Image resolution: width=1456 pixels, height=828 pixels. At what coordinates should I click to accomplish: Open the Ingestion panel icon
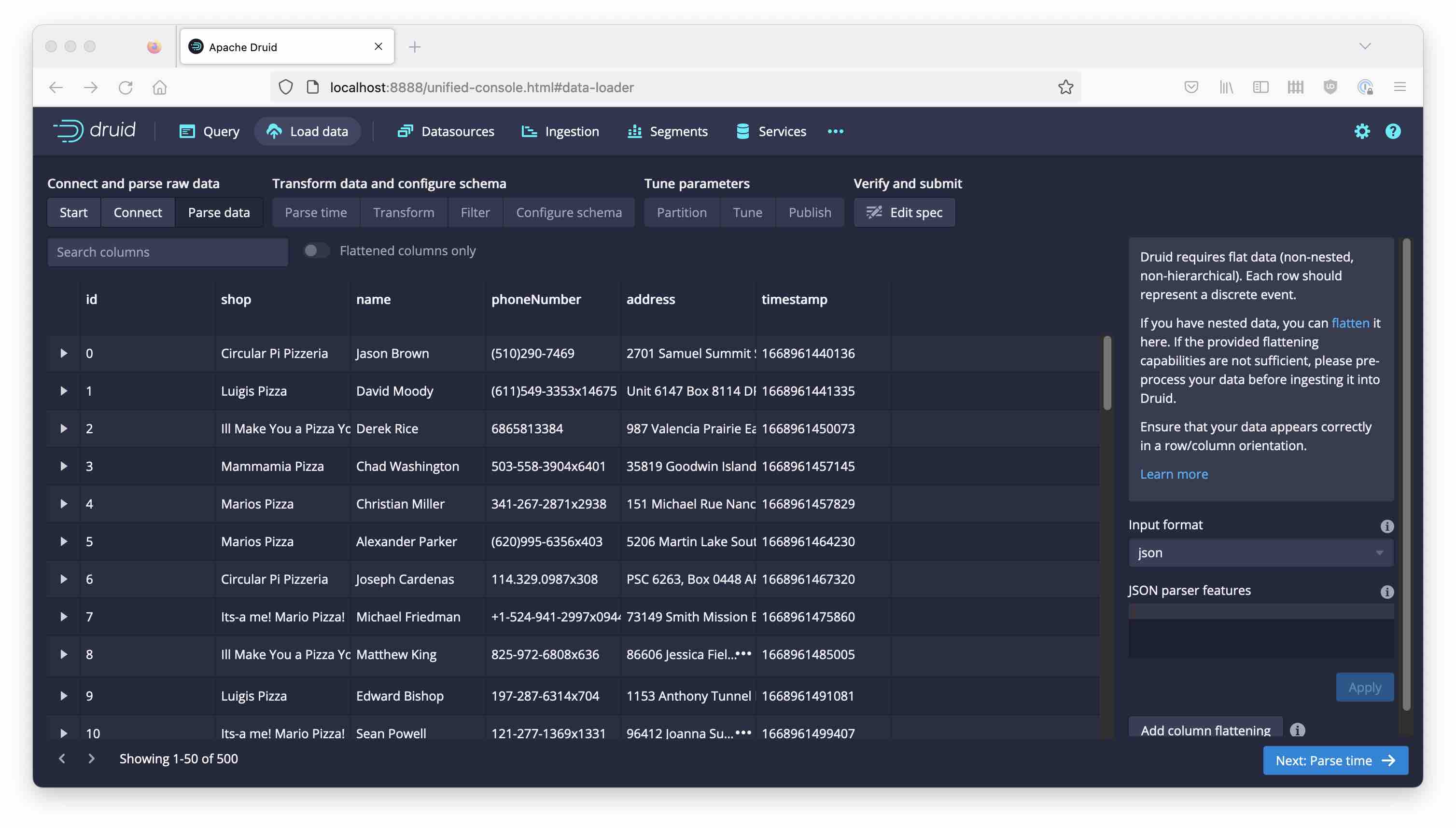coord(529,131)
